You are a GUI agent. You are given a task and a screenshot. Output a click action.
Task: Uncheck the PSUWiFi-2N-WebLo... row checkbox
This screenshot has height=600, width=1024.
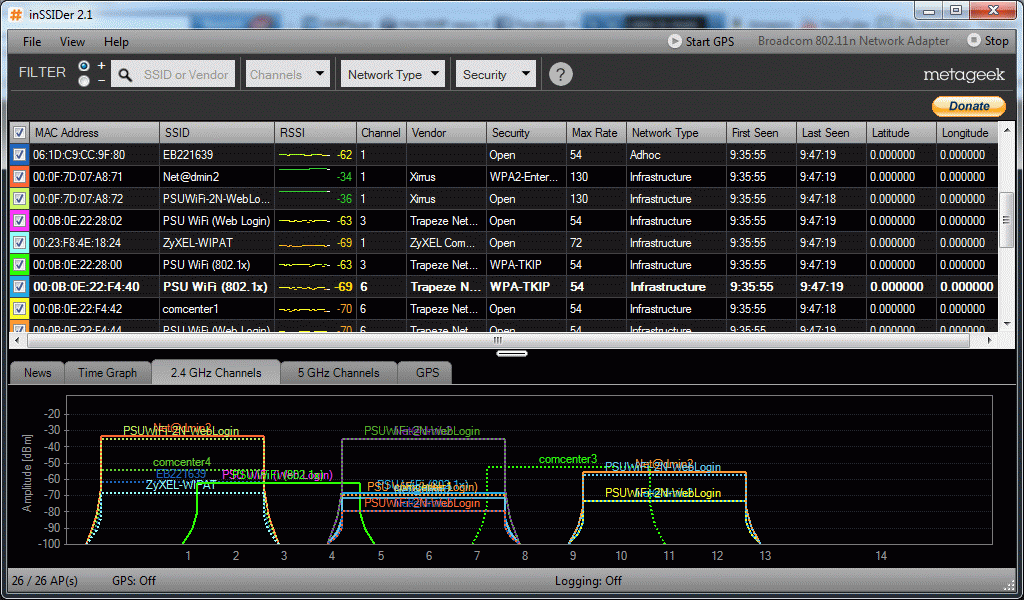coord(20,198)
